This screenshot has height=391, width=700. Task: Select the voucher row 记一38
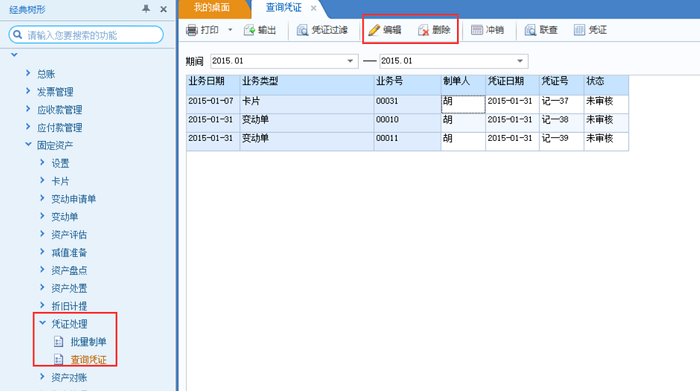407,121
